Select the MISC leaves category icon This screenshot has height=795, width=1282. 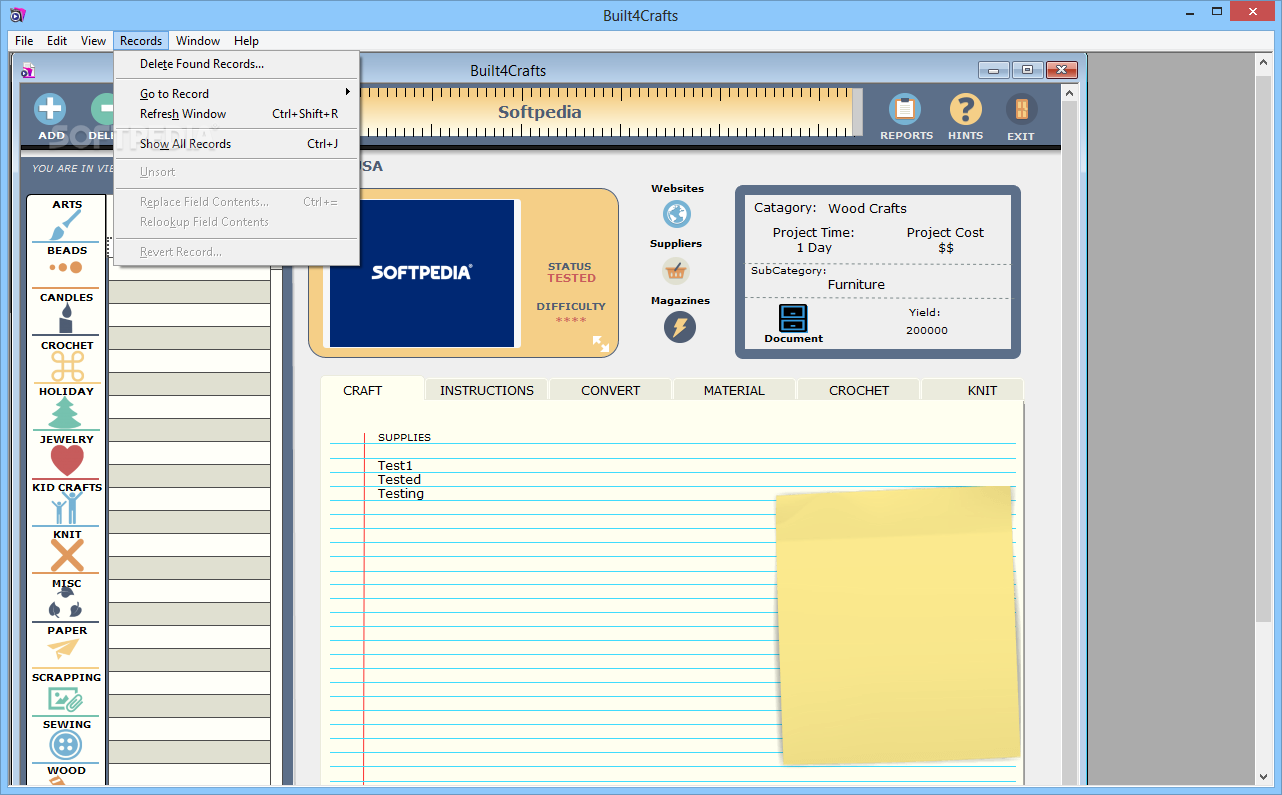point(66,604)
